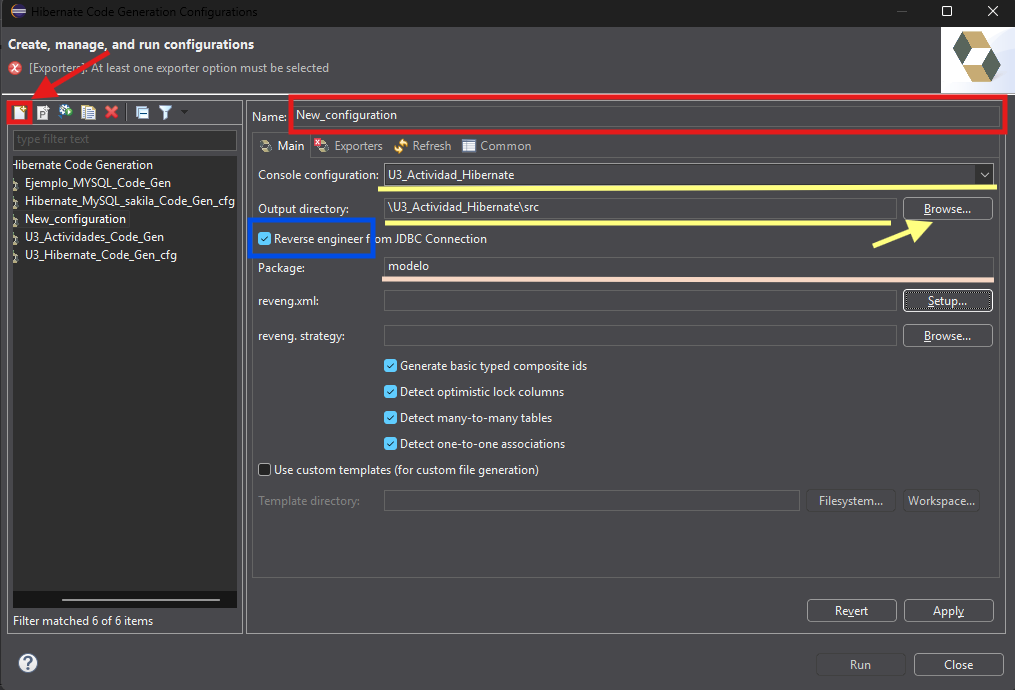
Task: Click the New launch configuration icon
Action: [19, 113]
